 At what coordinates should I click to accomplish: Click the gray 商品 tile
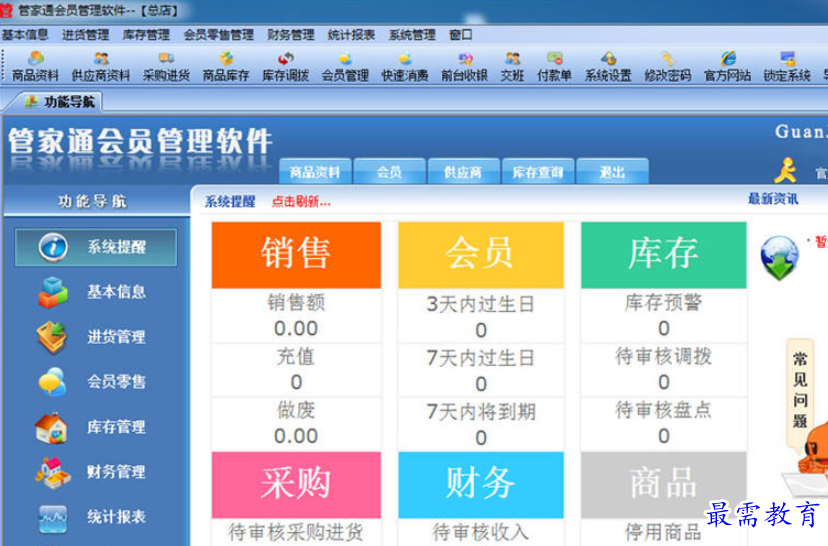tap(664, 485)
